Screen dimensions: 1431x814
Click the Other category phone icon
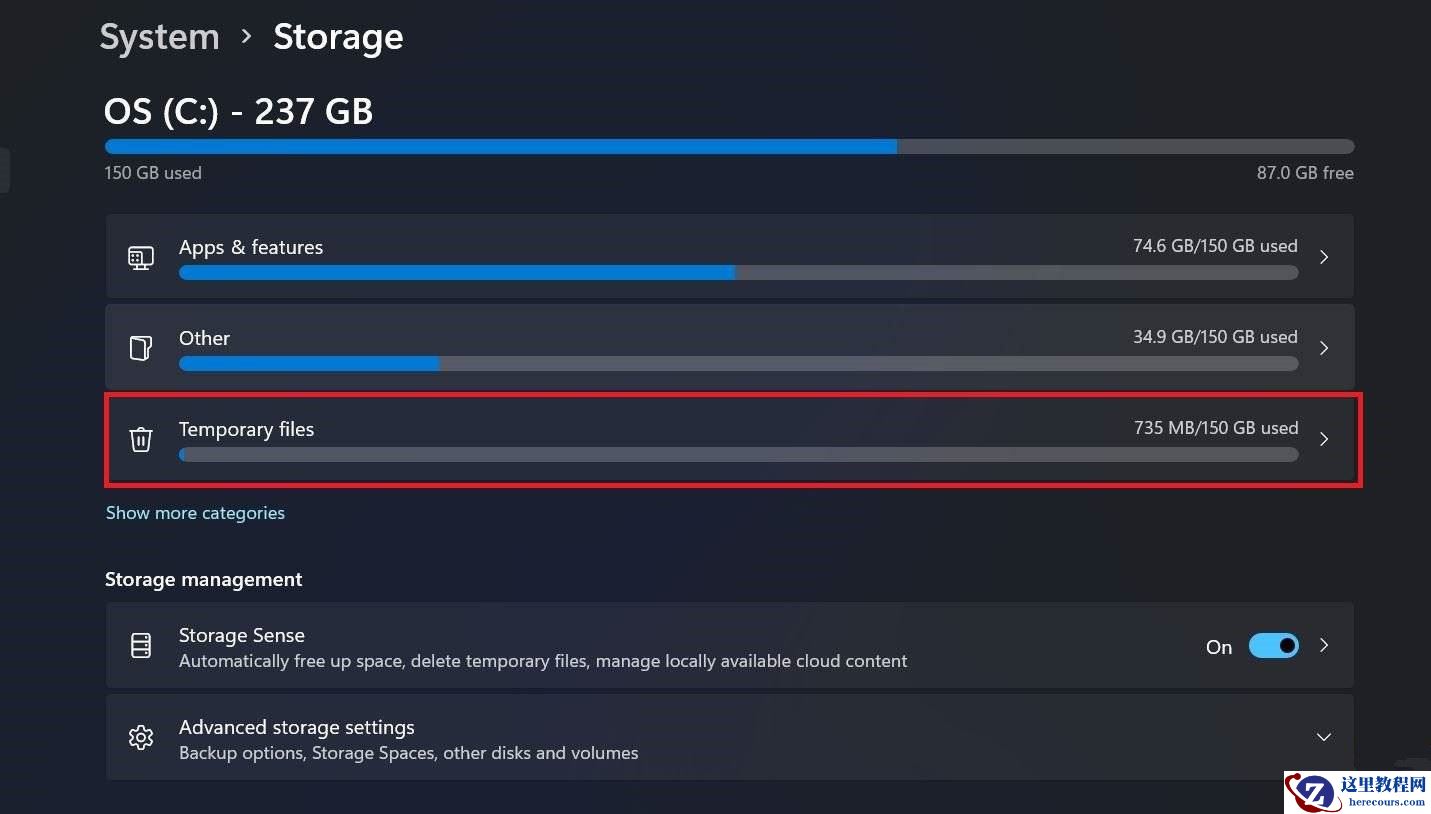coord(140,348)
